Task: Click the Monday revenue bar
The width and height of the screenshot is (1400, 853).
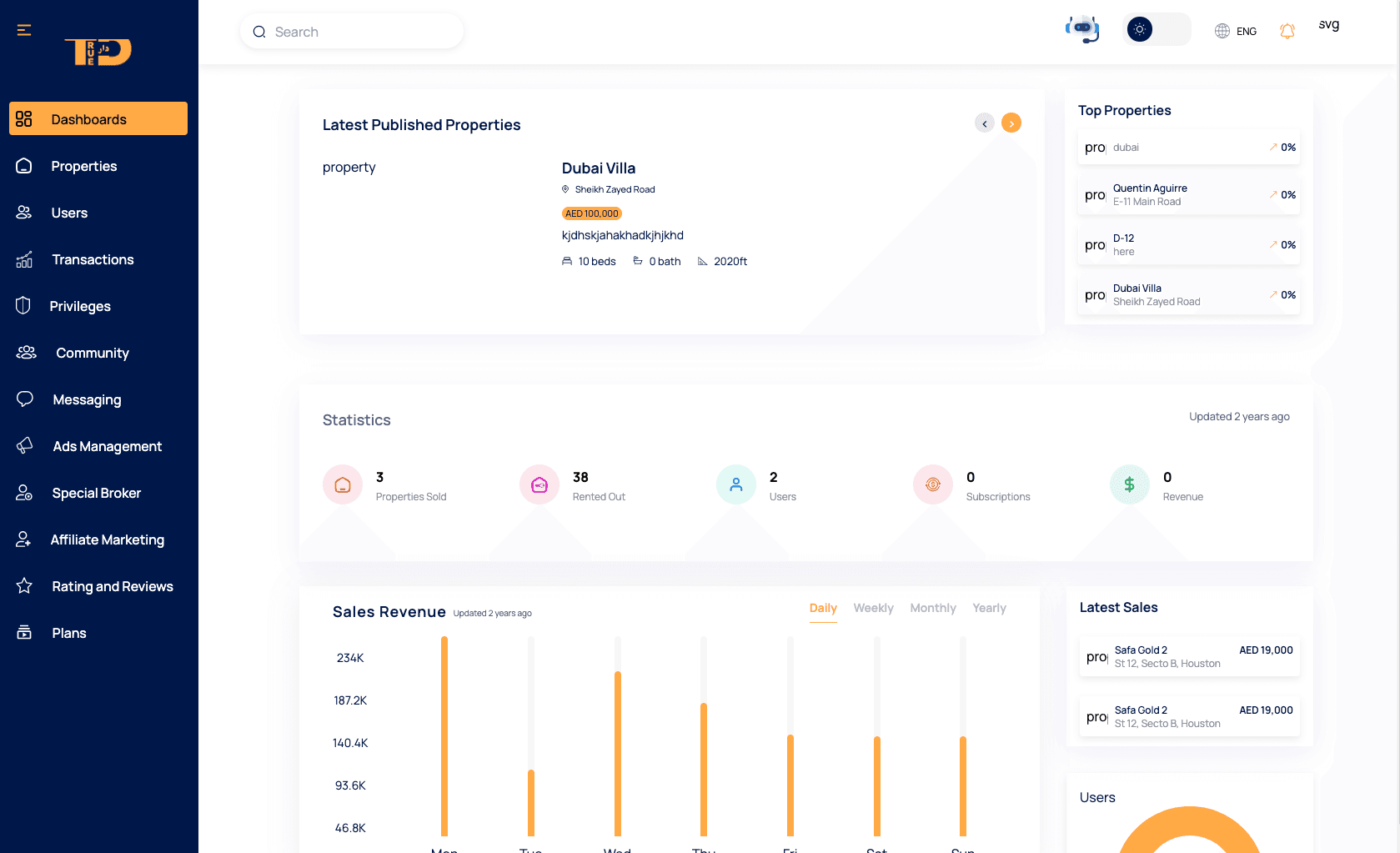Action: (444, 736)
